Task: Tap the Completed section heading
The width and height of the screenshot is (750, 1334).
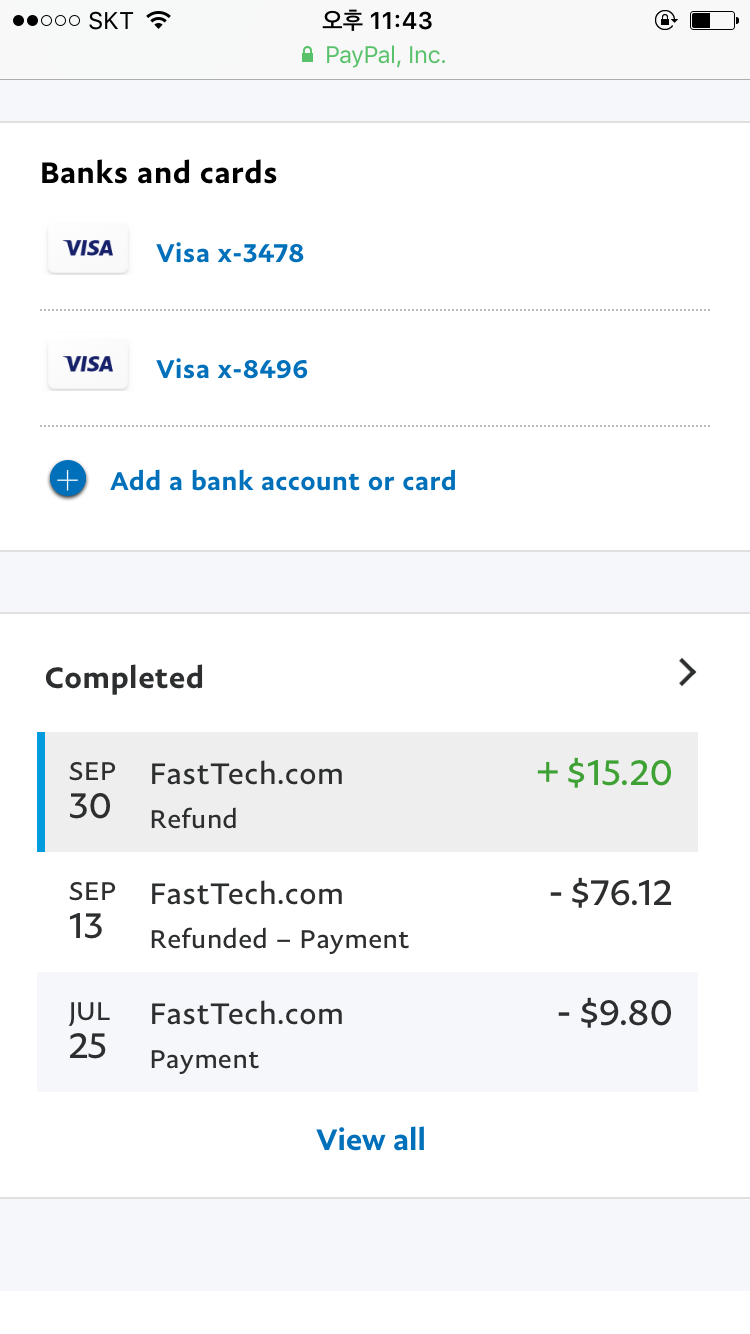Action: pyautogui.click(x=124, y=678)
